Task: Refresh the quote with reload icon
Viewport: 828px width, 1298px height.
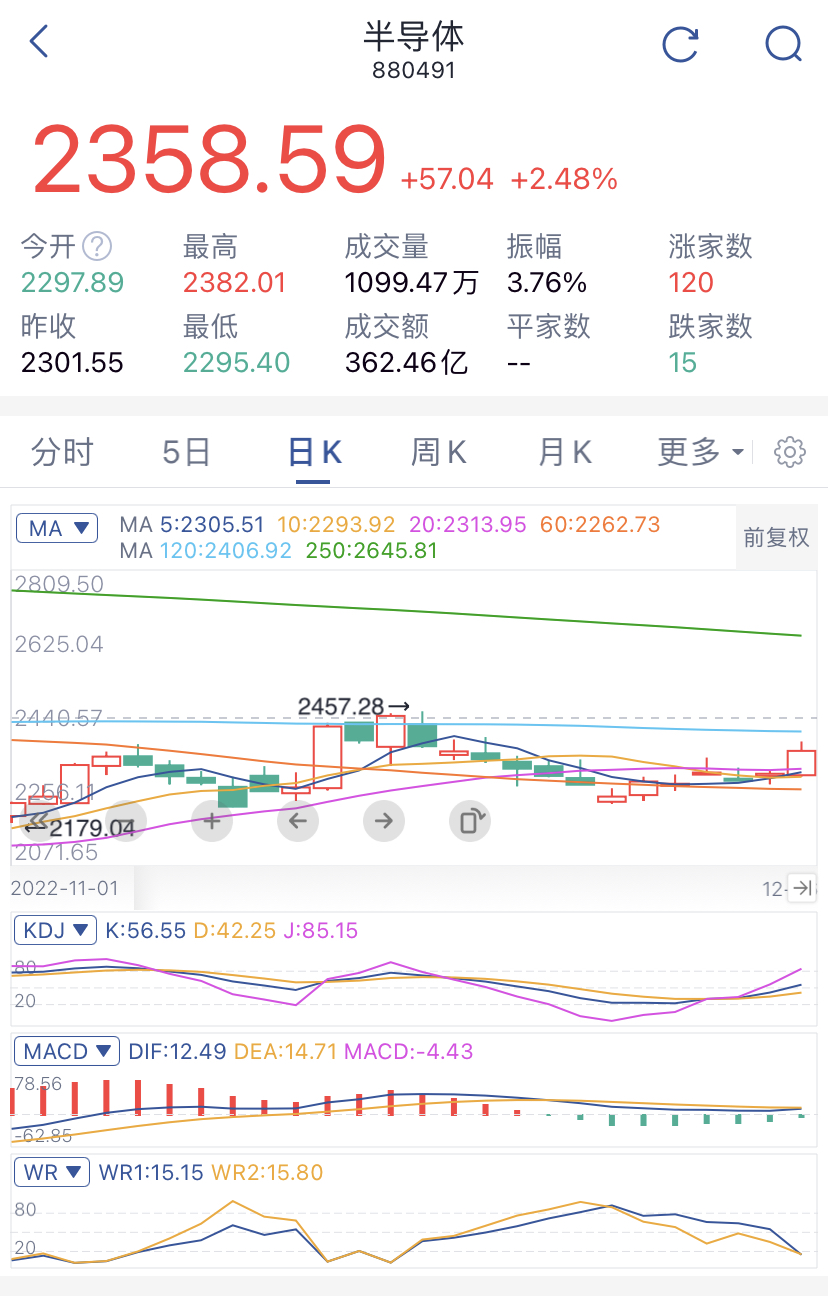Action: click(681, 44)
